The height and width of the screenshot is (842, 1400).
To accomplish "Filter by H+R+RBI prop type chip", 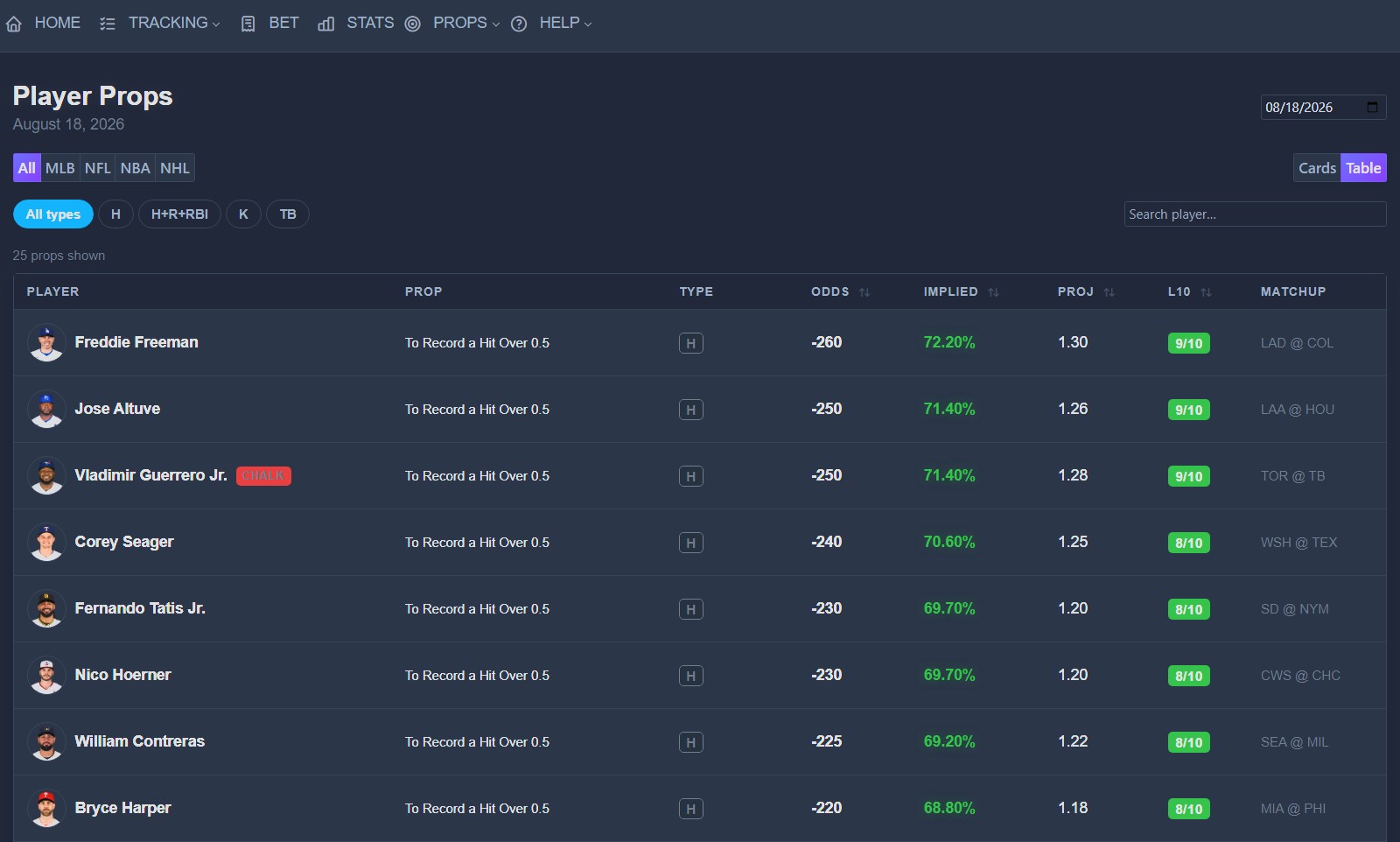I will click(x=179, y=214).
